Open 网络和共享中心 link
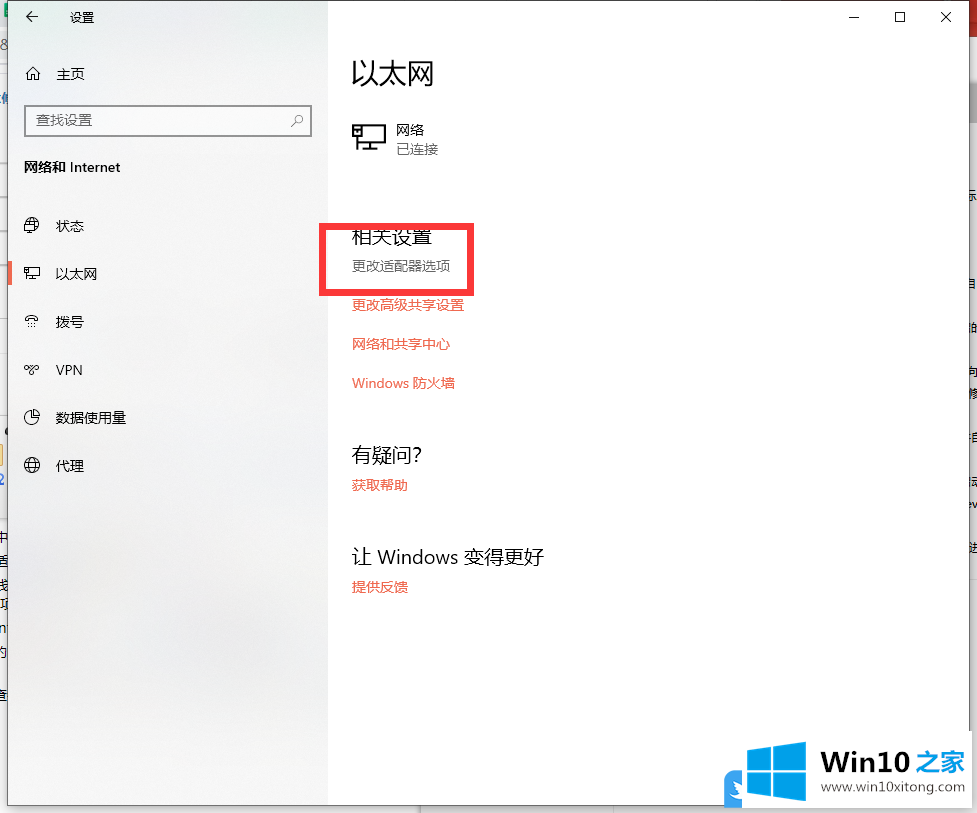The width and height of the screenshot is (977, 813). (401, 344)
